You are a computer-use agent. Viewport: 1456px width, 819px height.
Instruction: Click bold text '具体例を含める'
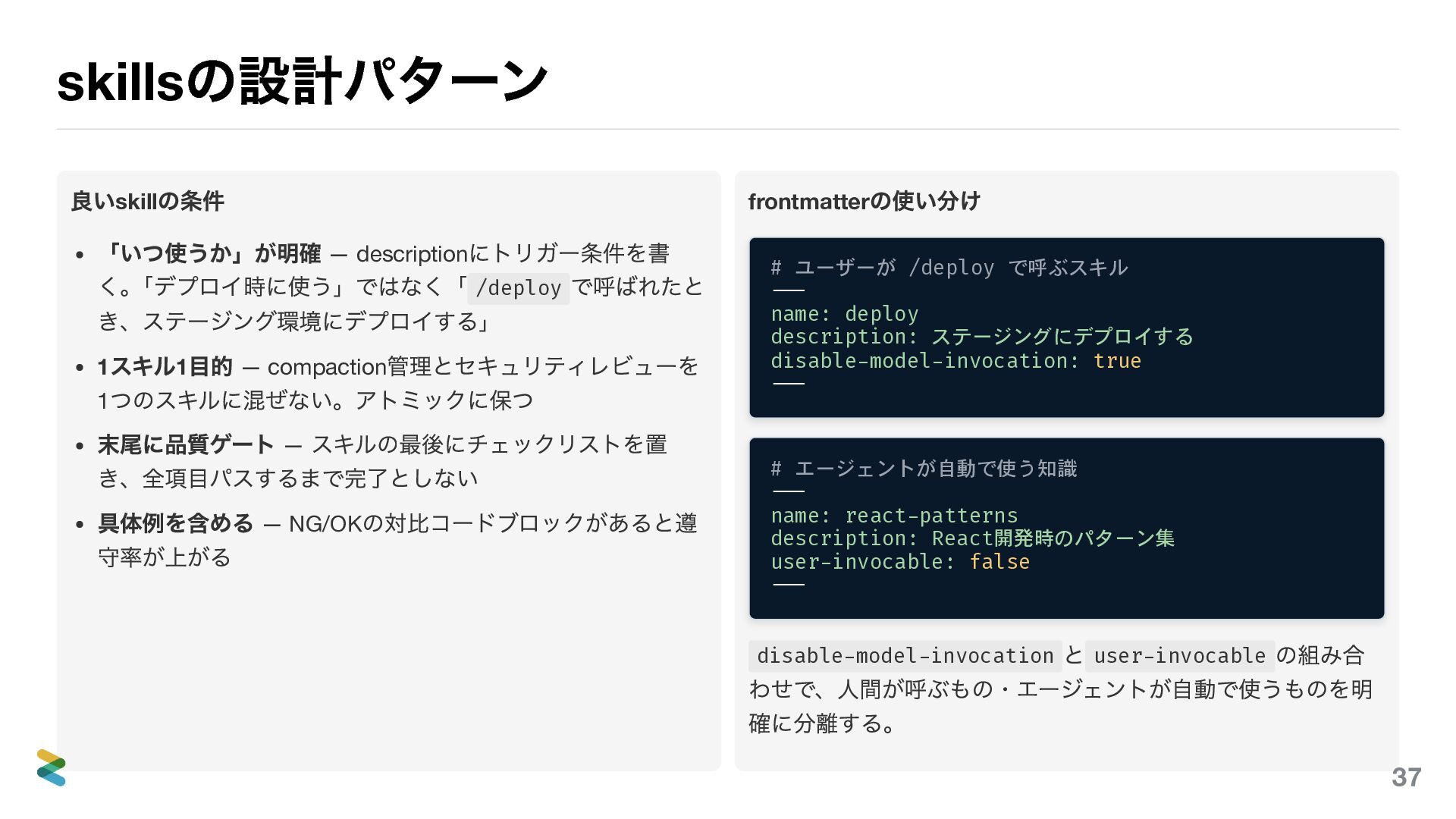click(175, 523)
